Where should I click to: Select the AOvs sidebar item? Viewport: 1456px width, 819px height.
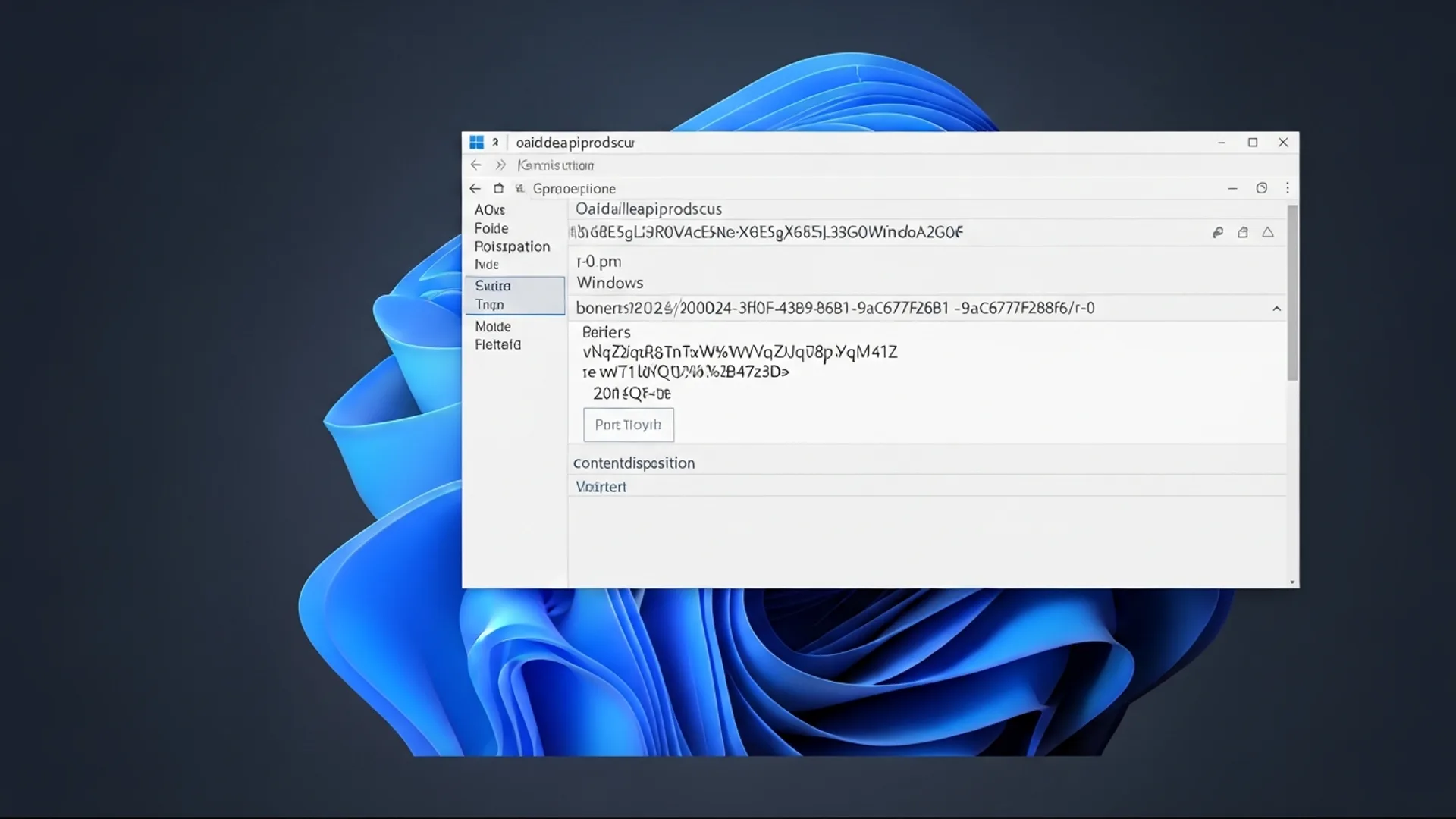point(490,209)
